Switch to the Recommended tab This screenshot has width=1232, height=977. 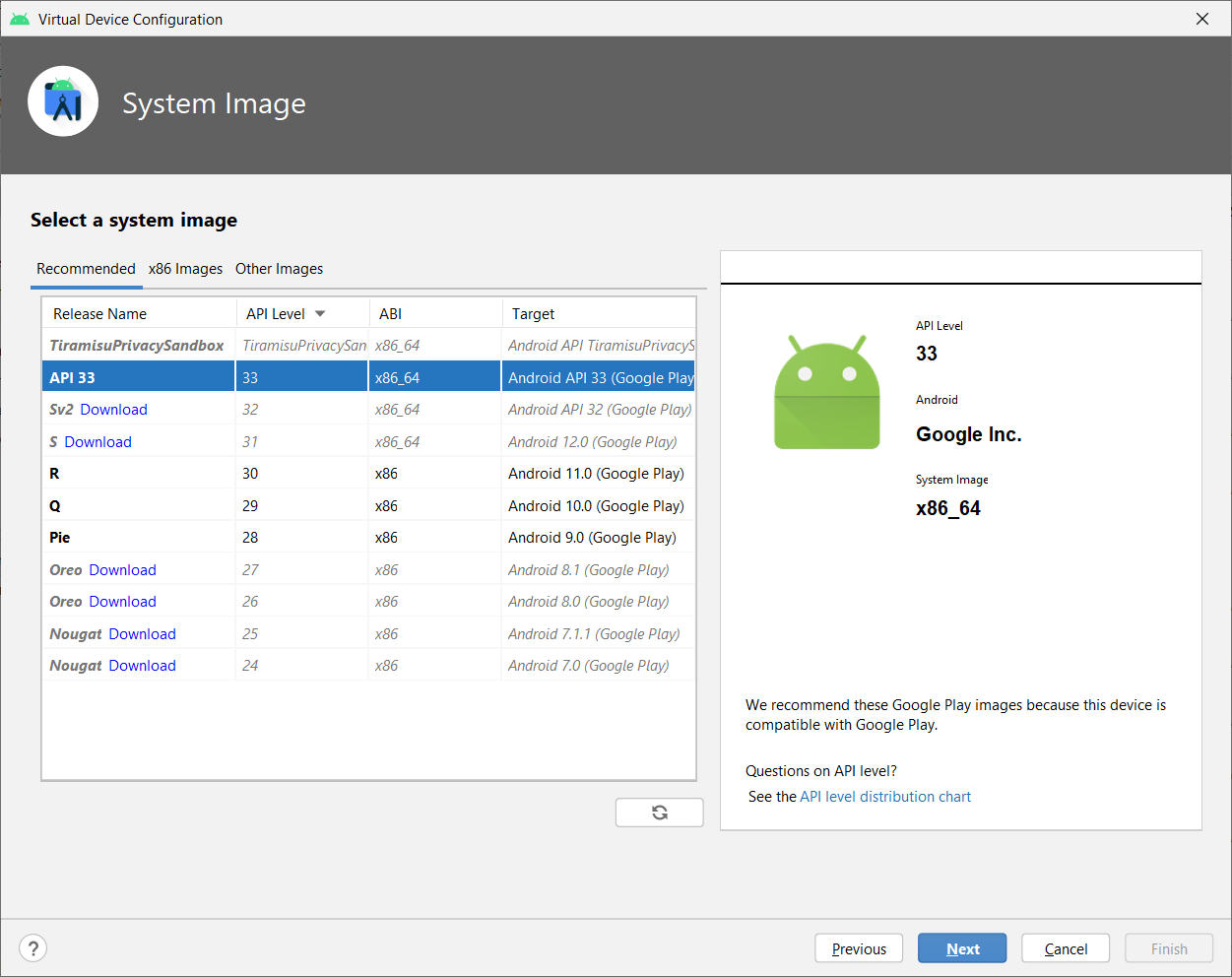click(x=86, y=269)
